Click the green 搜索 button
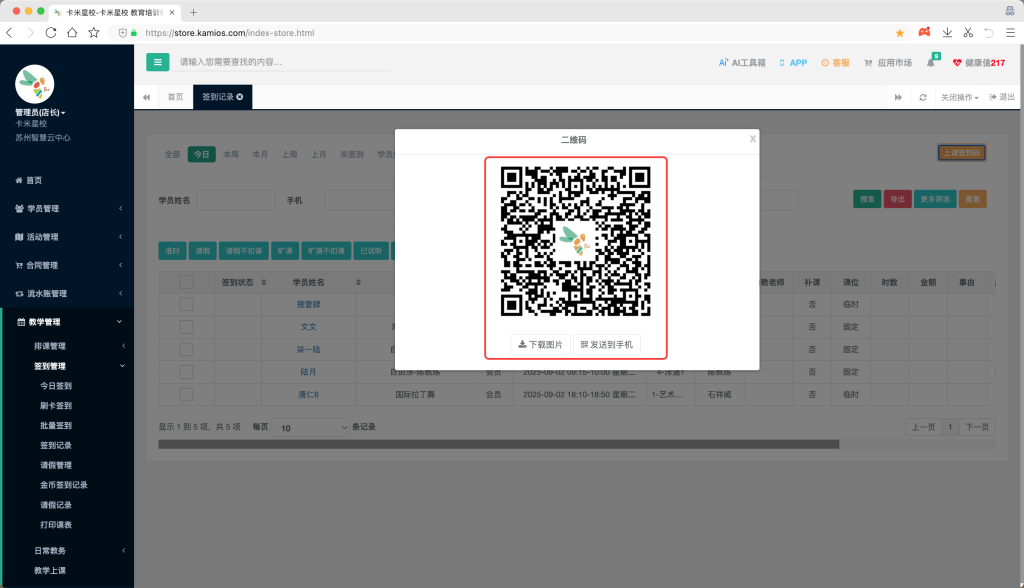Image resolution: width=1024 pixels, height=588 pixels. coord(867,199)
